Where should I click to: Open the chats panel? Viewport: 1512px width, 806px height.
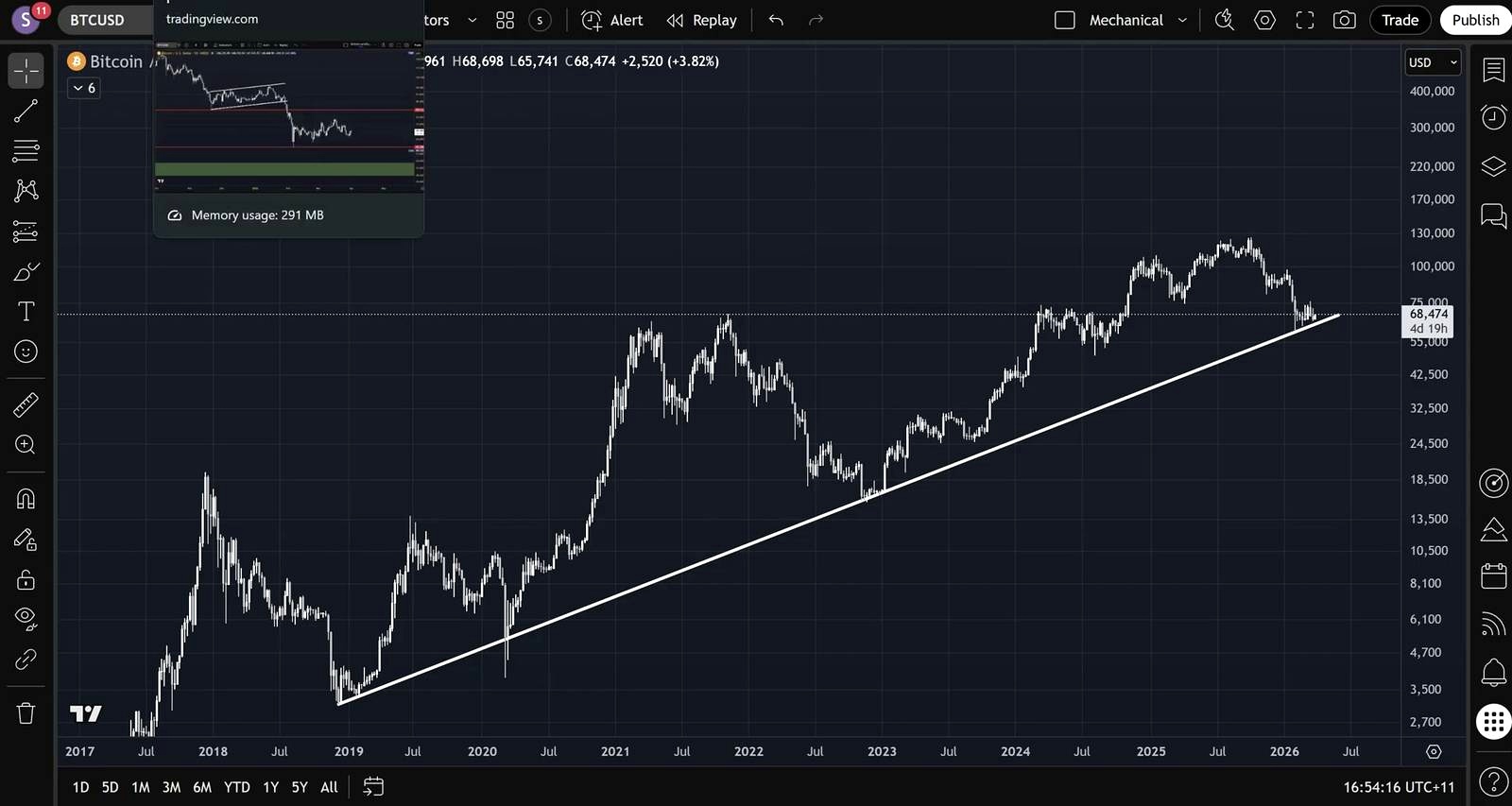click(1493, 216)
